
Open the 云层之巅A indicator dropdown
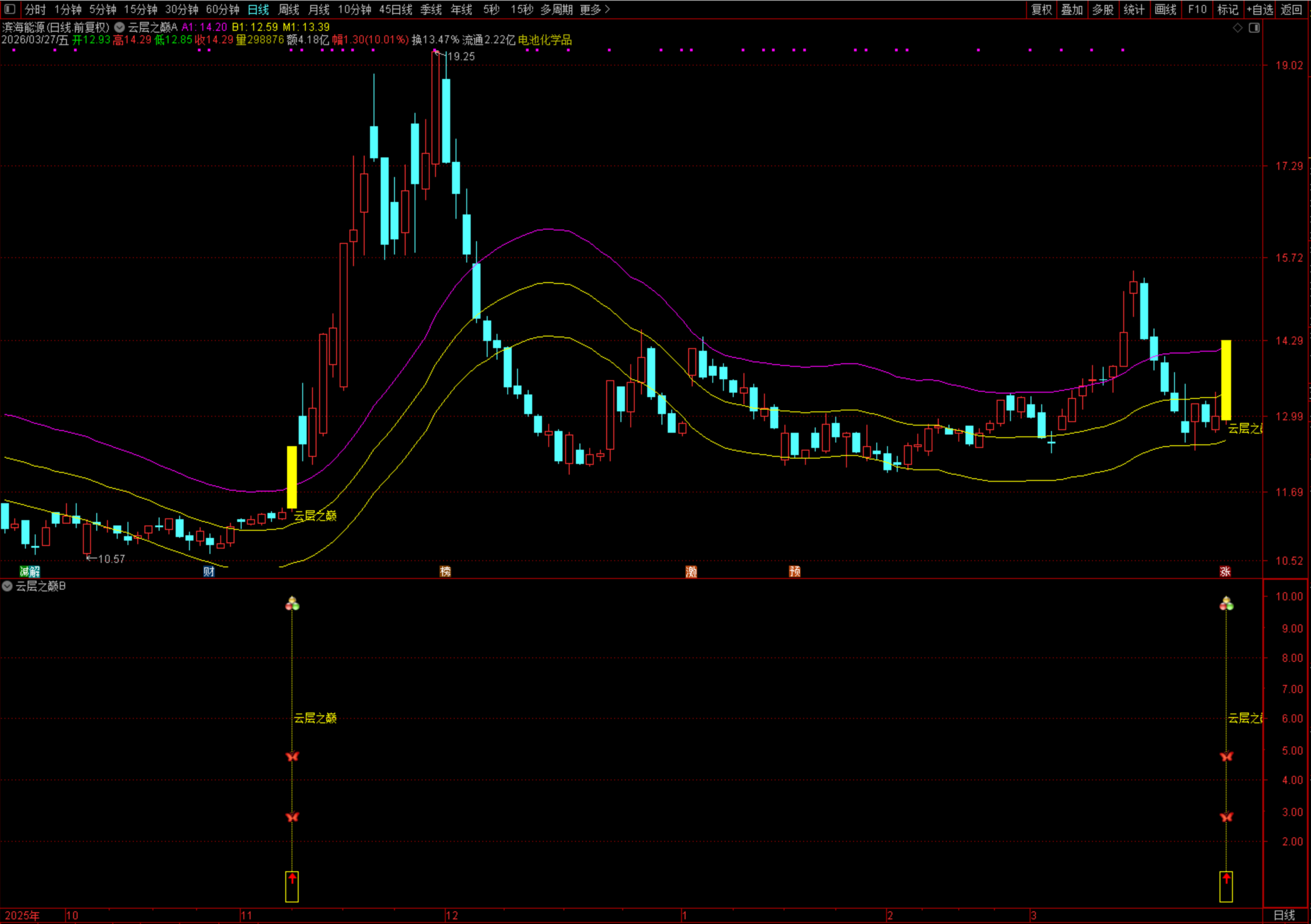[x=119, y=27]
